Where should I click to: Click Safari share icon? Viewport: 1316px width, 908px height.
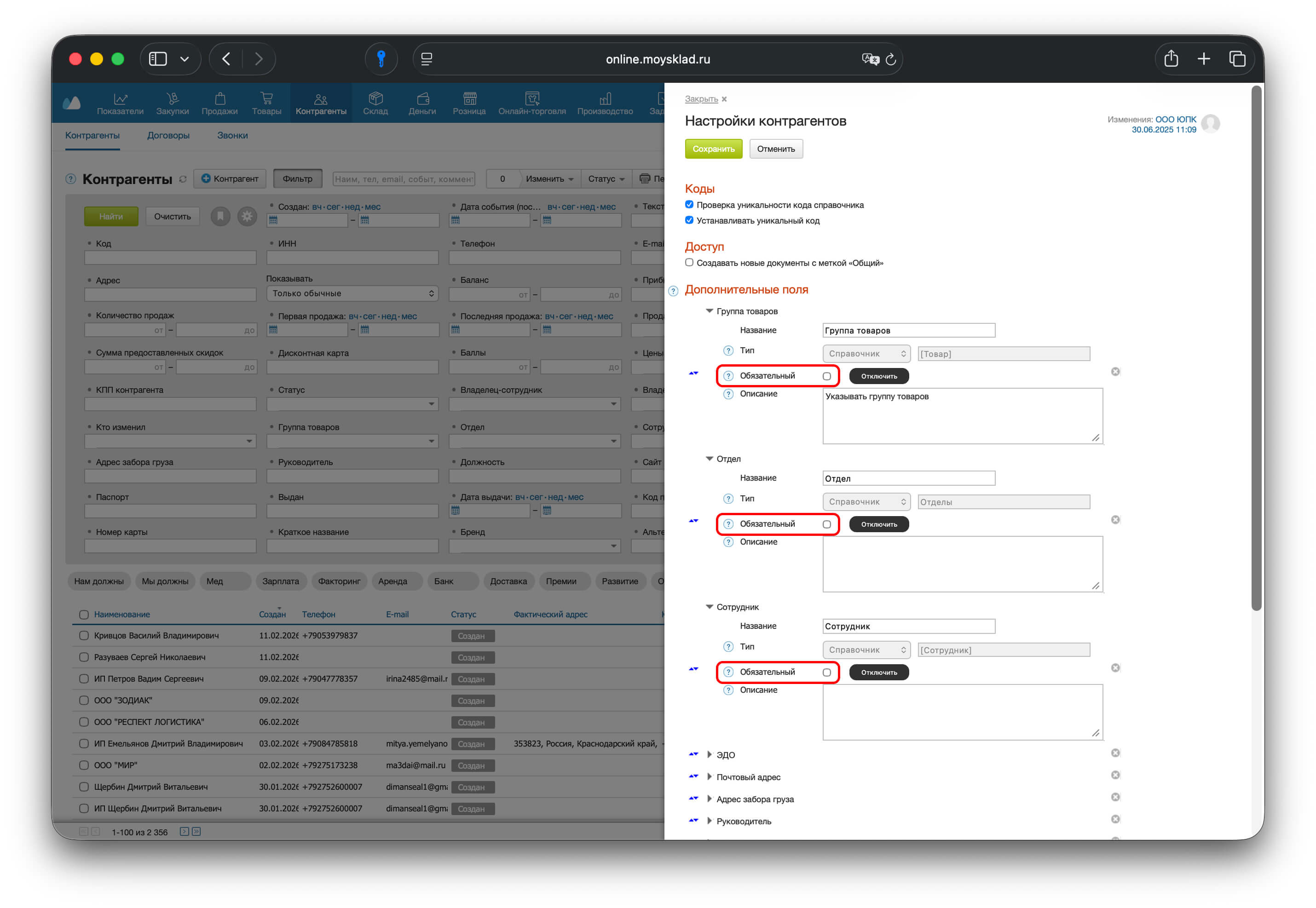pyautogui.click(x=1171, y=58)
